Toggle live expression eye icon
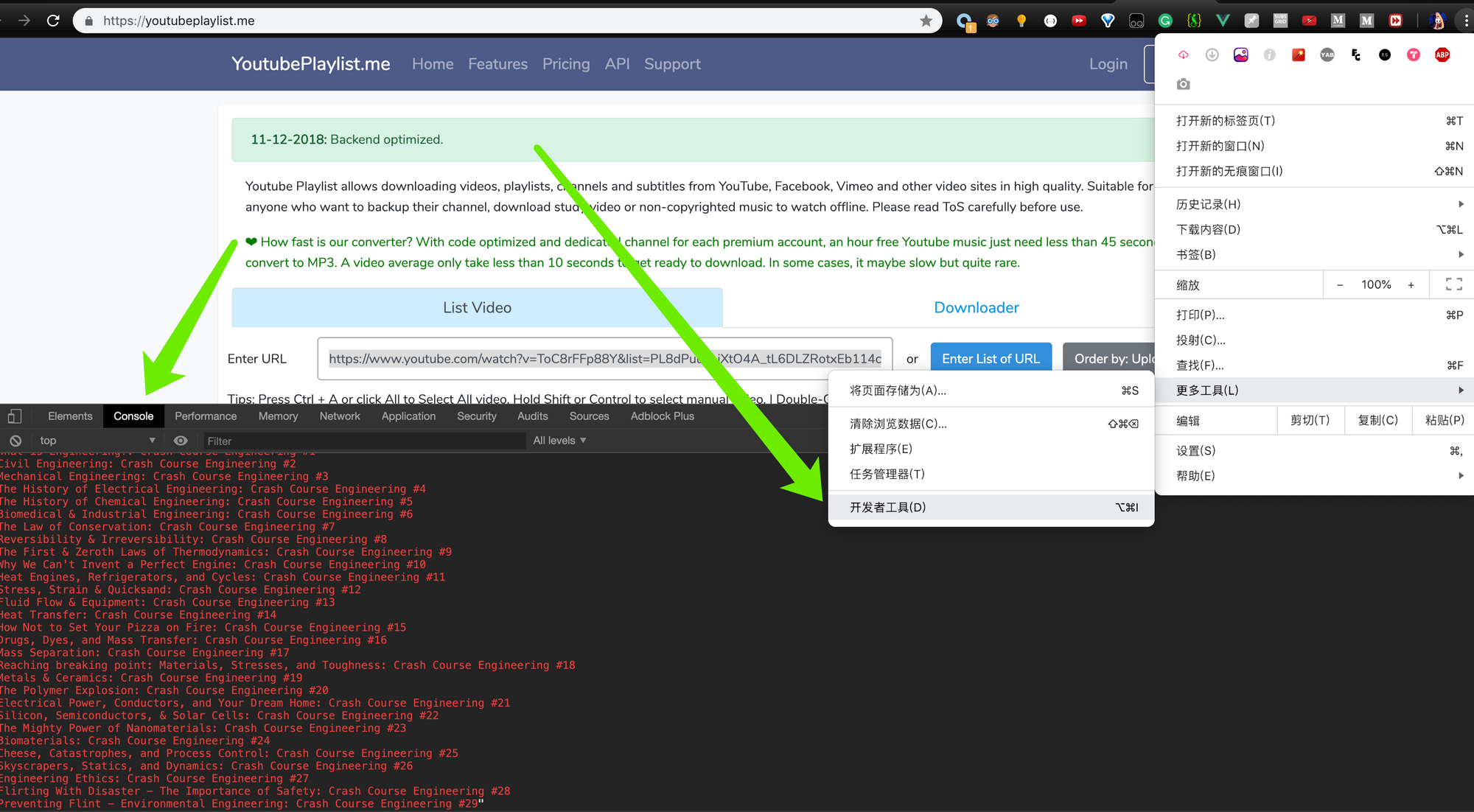1474x812 pixels. point(181,441)
